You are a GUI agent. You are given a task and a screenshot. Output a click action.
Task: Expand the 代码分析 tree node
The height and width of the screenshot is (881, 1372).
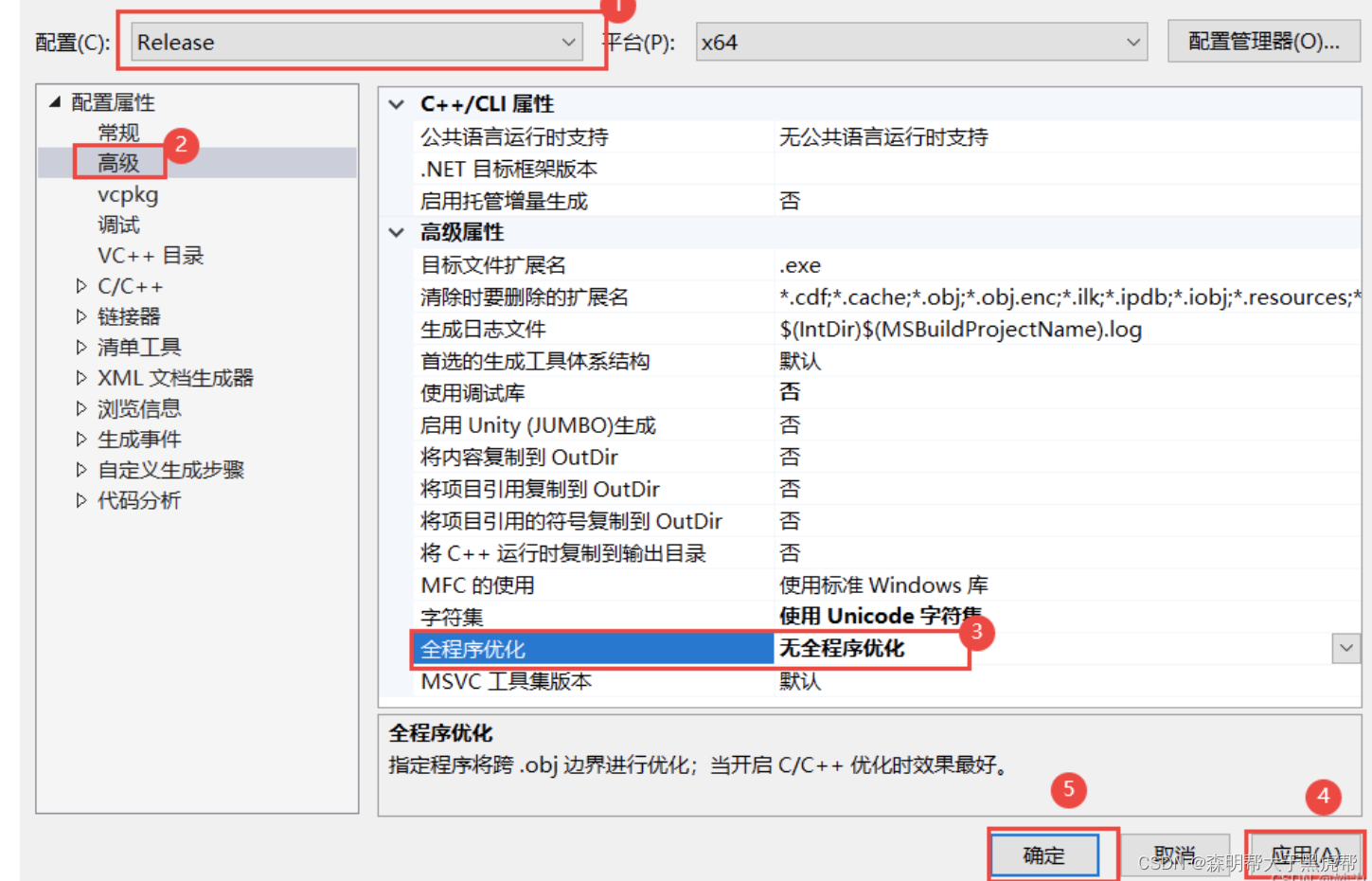pos(81,500)
